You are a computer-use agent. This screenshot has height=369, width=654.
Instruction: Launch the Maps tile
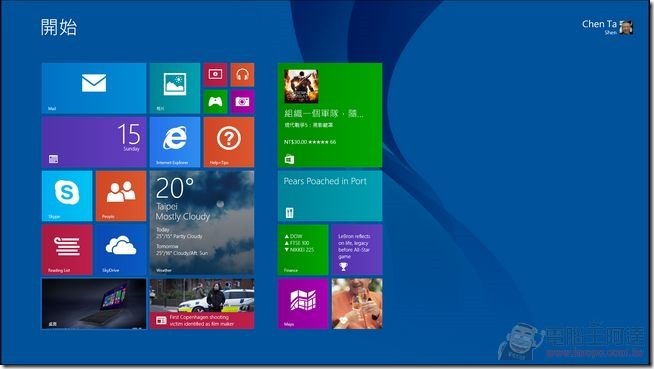coord(303,304)
